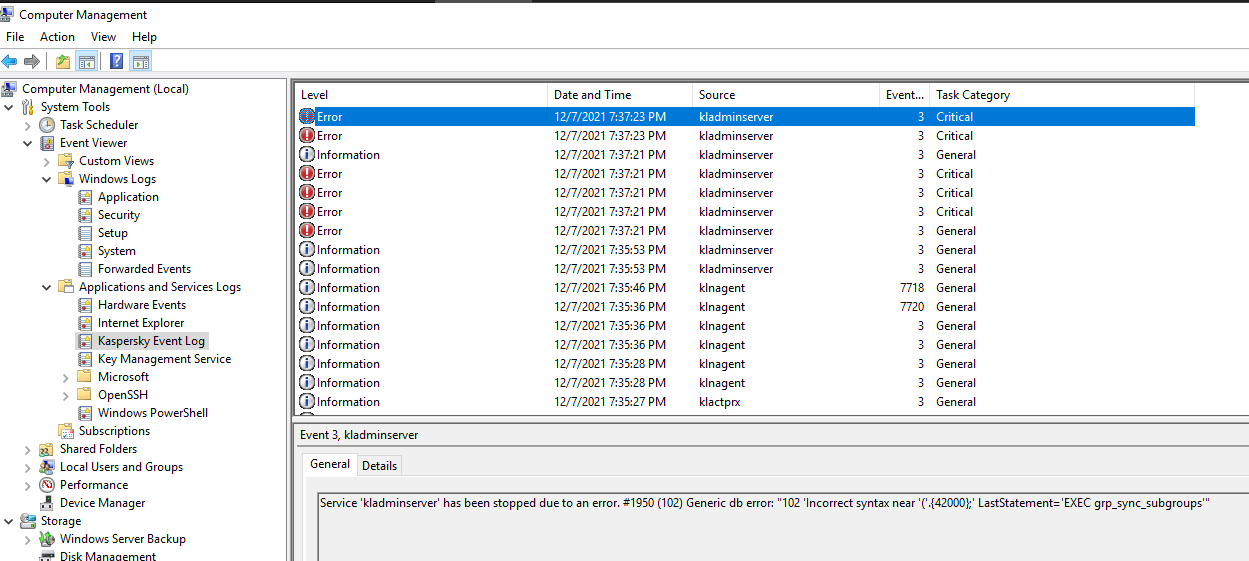The image size is (1249, 561).
Task: Click the blue Help toolbar icon
Action: coord(116,62)
